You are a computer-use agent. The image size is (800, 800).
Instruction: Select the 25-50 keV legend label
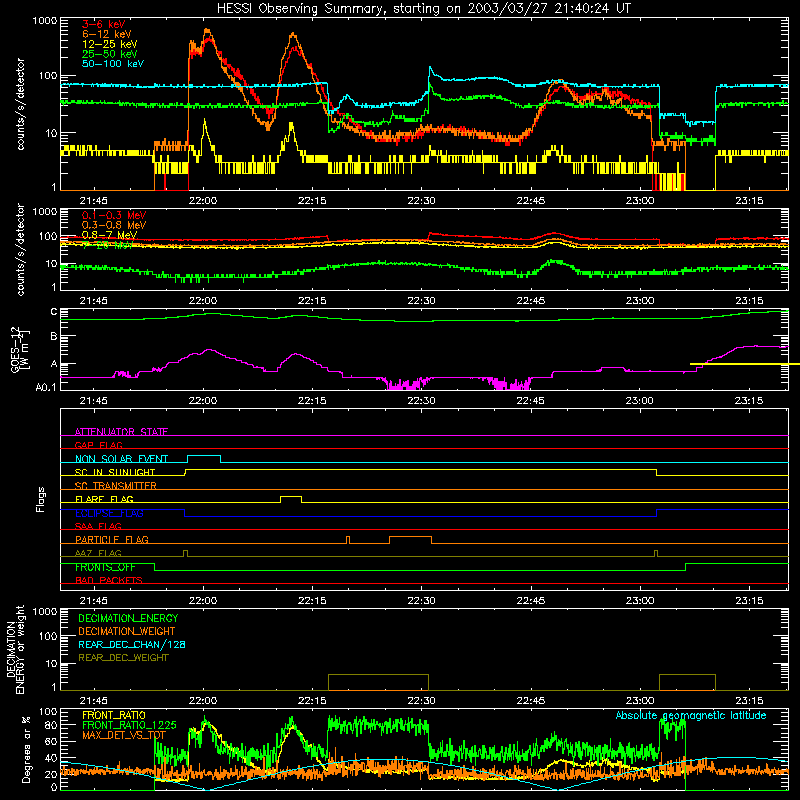coord(110,54)
